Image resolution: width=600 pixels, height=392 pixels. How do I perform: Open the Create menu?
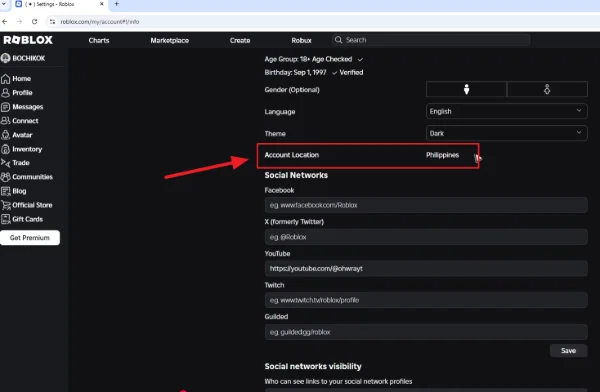click(240, 40)
